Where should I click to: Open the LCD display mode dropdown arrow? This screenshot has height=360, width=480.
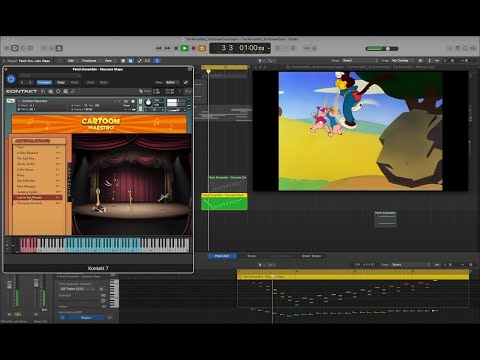pos(269,49)
